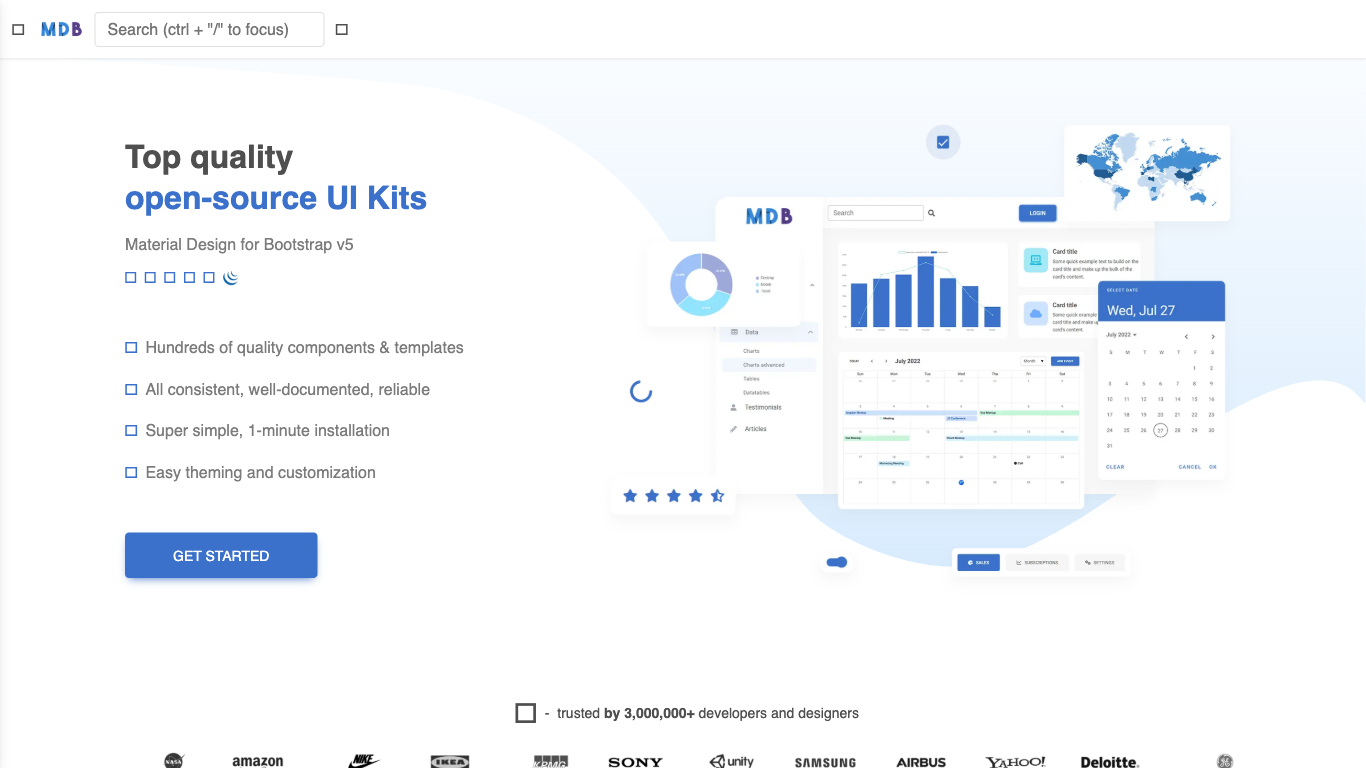Viewport: 1366px width, 768px height.
Task: Click the square icon right of search box
Action: [x=342, y=30]
